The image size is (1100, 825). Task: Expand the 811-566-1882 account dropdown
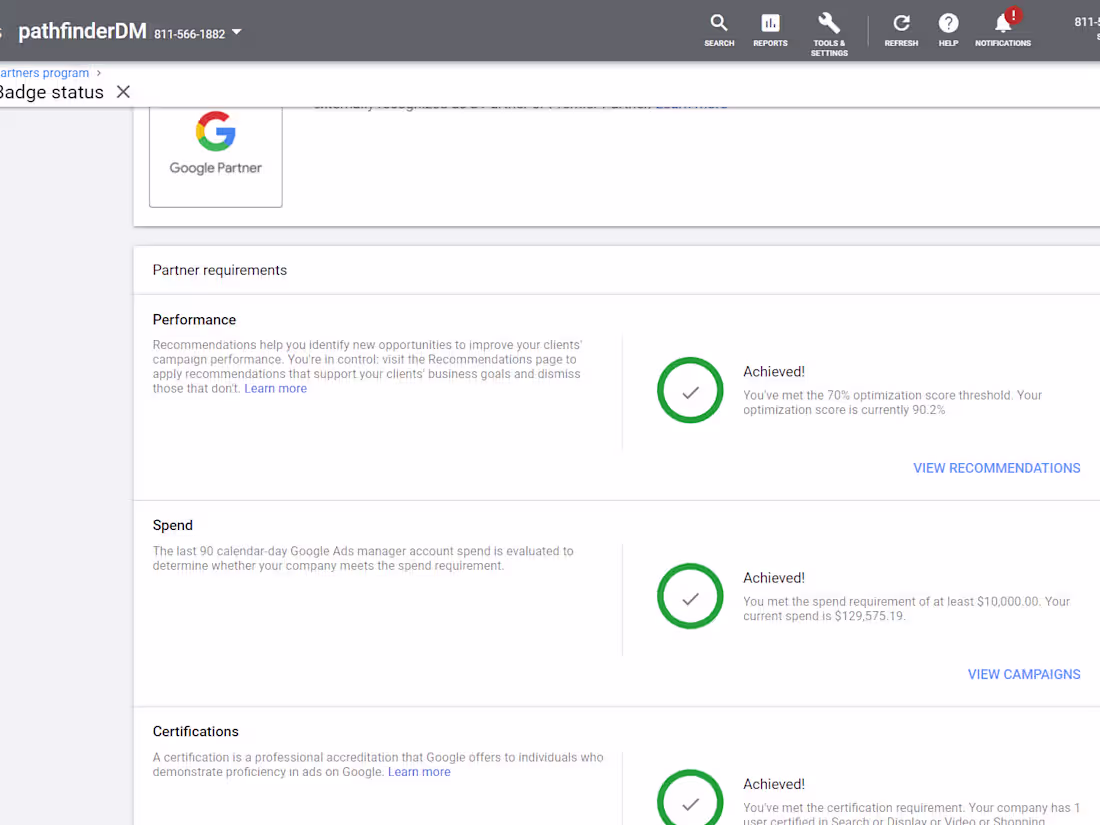(236, 31)
